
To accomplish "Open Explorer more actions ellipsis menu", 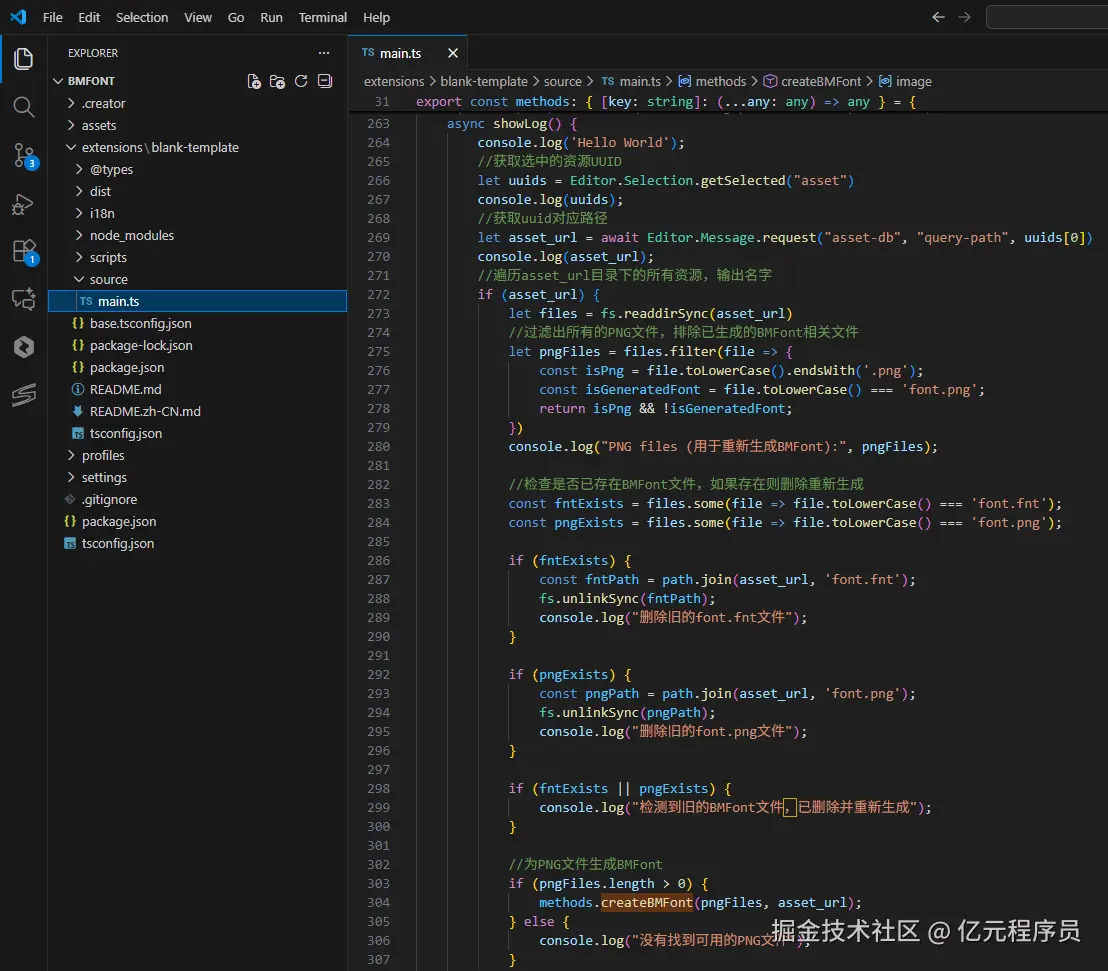I will coord(323,53).
